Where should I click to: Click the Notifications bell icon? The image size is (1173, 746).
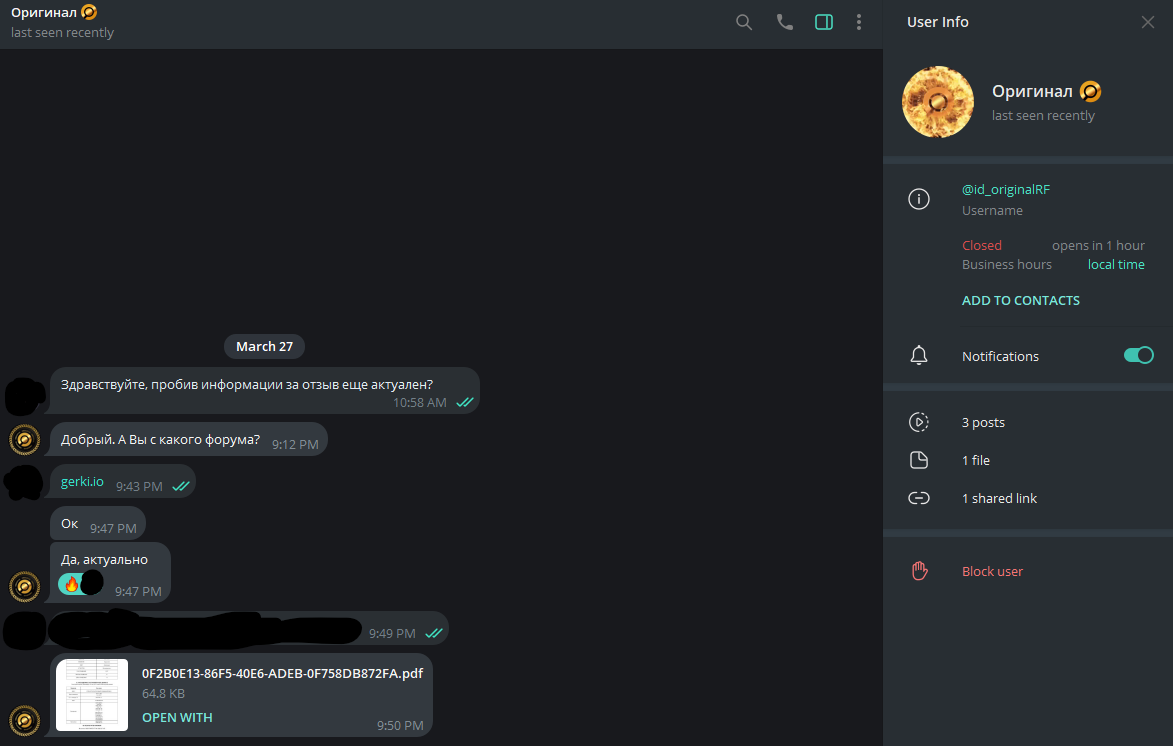pyautogui.click(x=919, y=356)
